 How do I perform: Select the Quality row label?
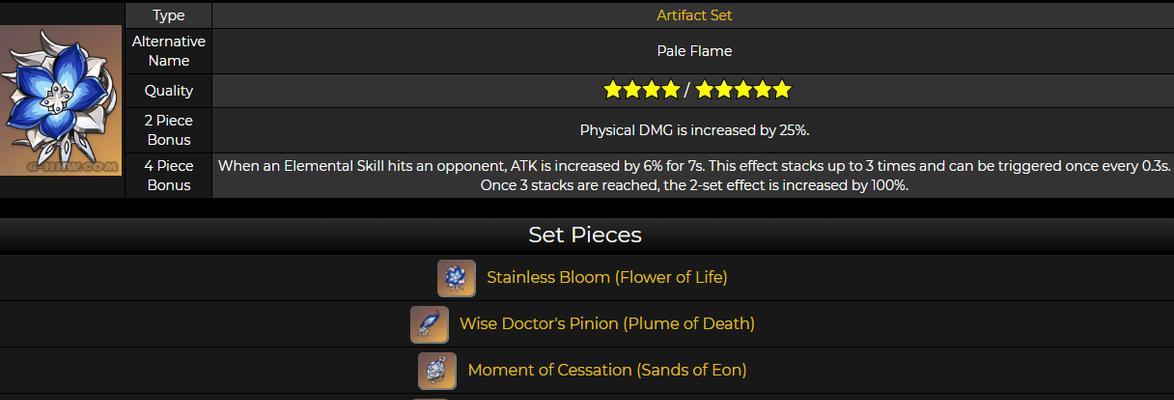[x=168, y=91]
